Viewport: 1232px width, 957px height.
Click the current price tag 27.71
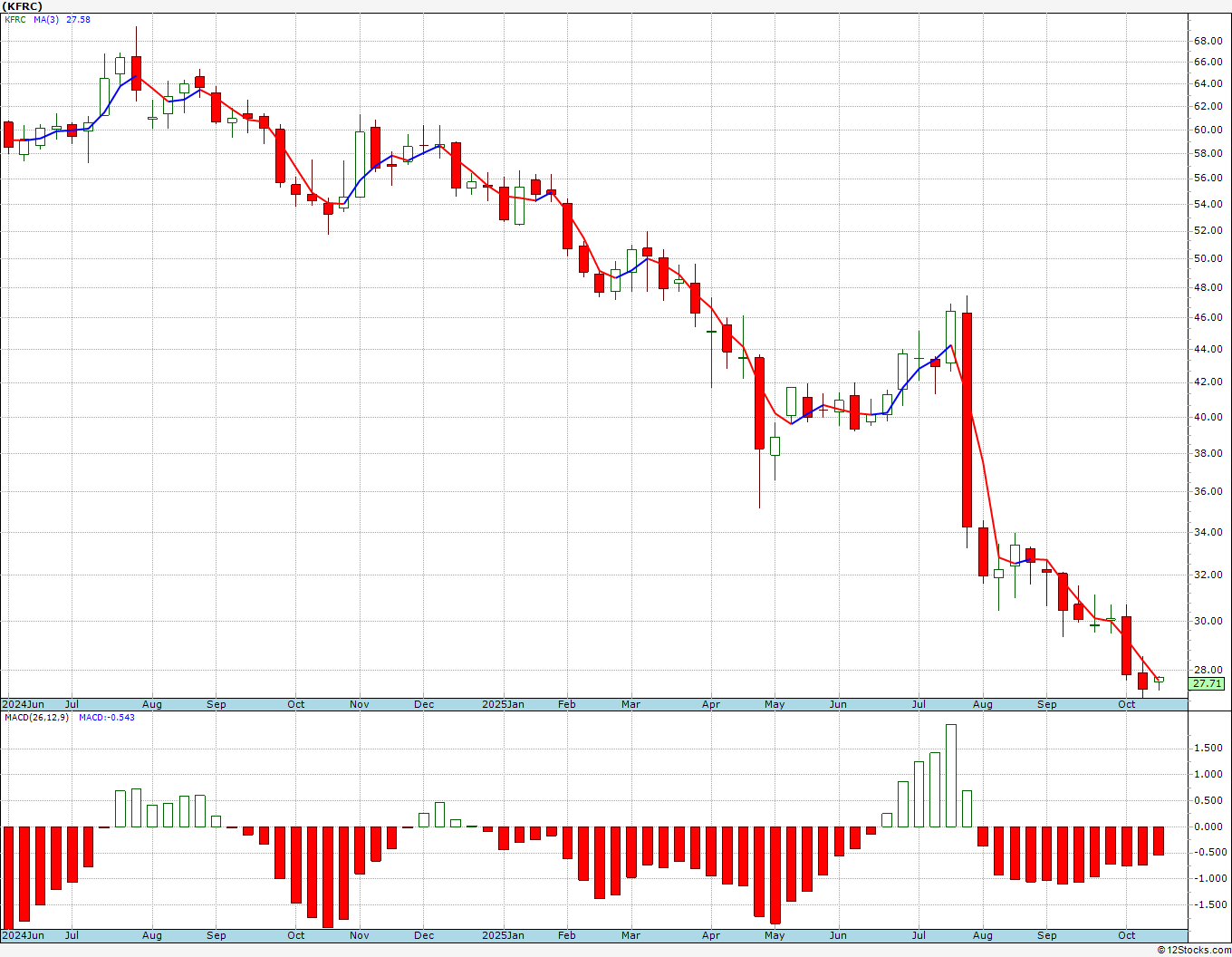click(x=1207, y=684)
